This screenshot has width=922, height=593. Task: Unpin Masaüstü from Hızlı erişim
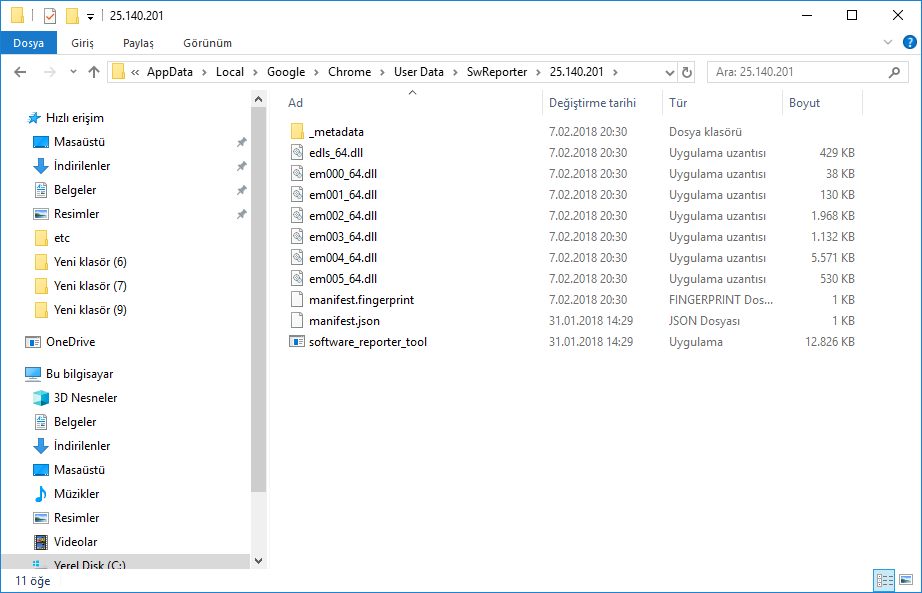(241, 141)
